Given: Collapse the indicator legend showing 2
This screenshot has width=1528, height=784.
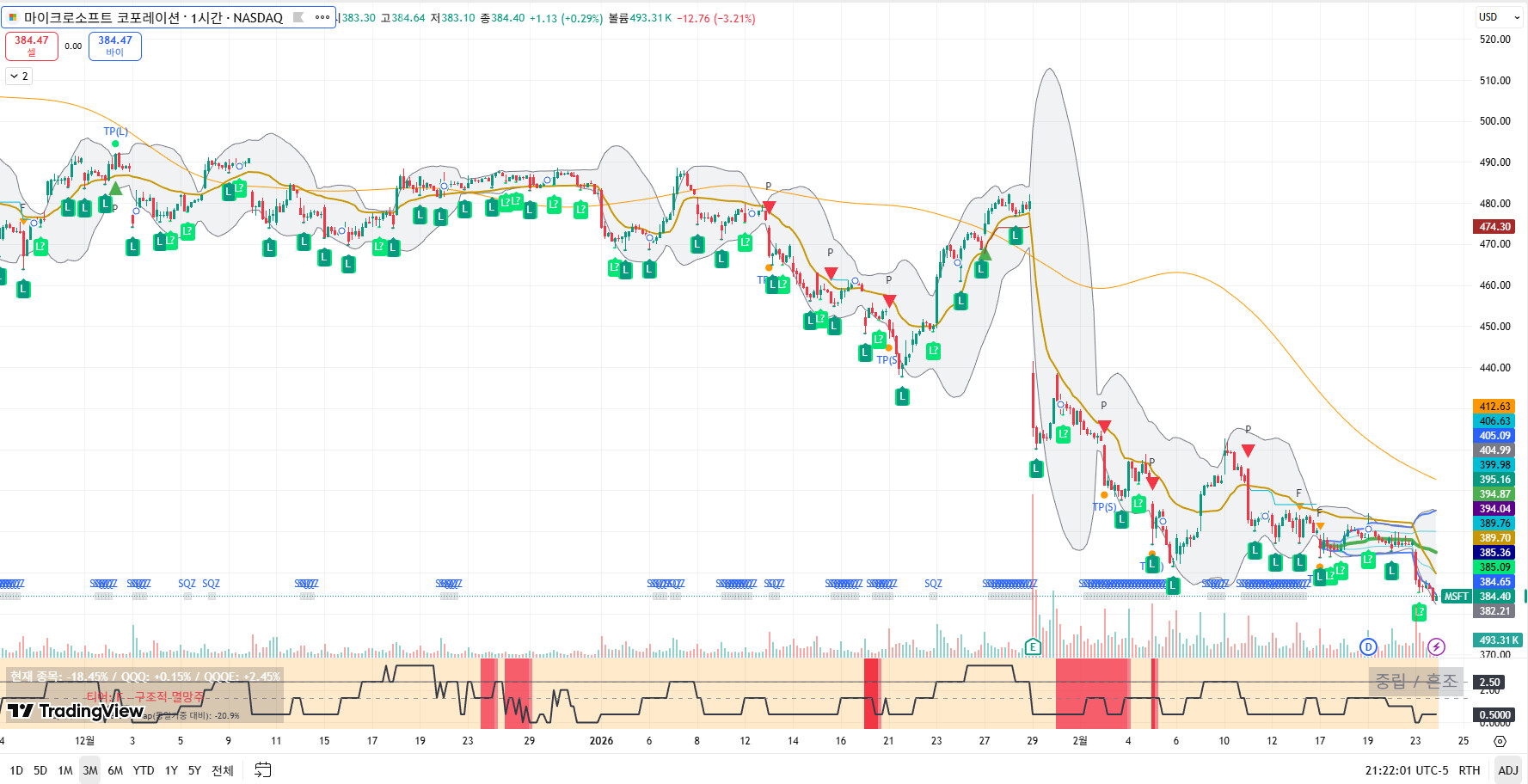Looking at the screenshot, I should pos(19,77).
